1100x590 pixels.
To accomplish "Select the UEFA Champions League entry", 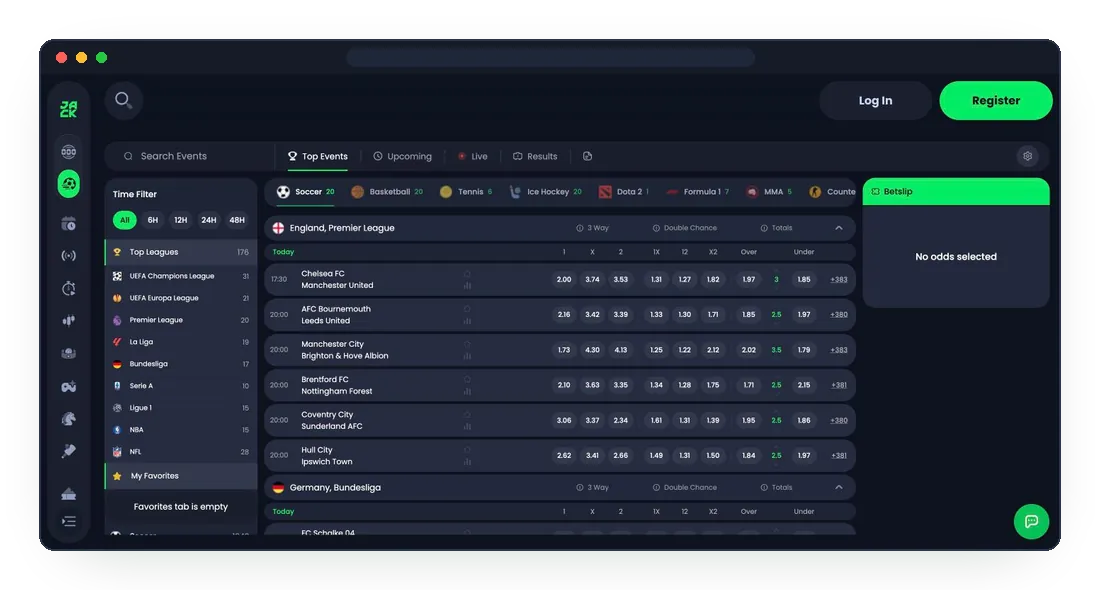I will (181, 276).
